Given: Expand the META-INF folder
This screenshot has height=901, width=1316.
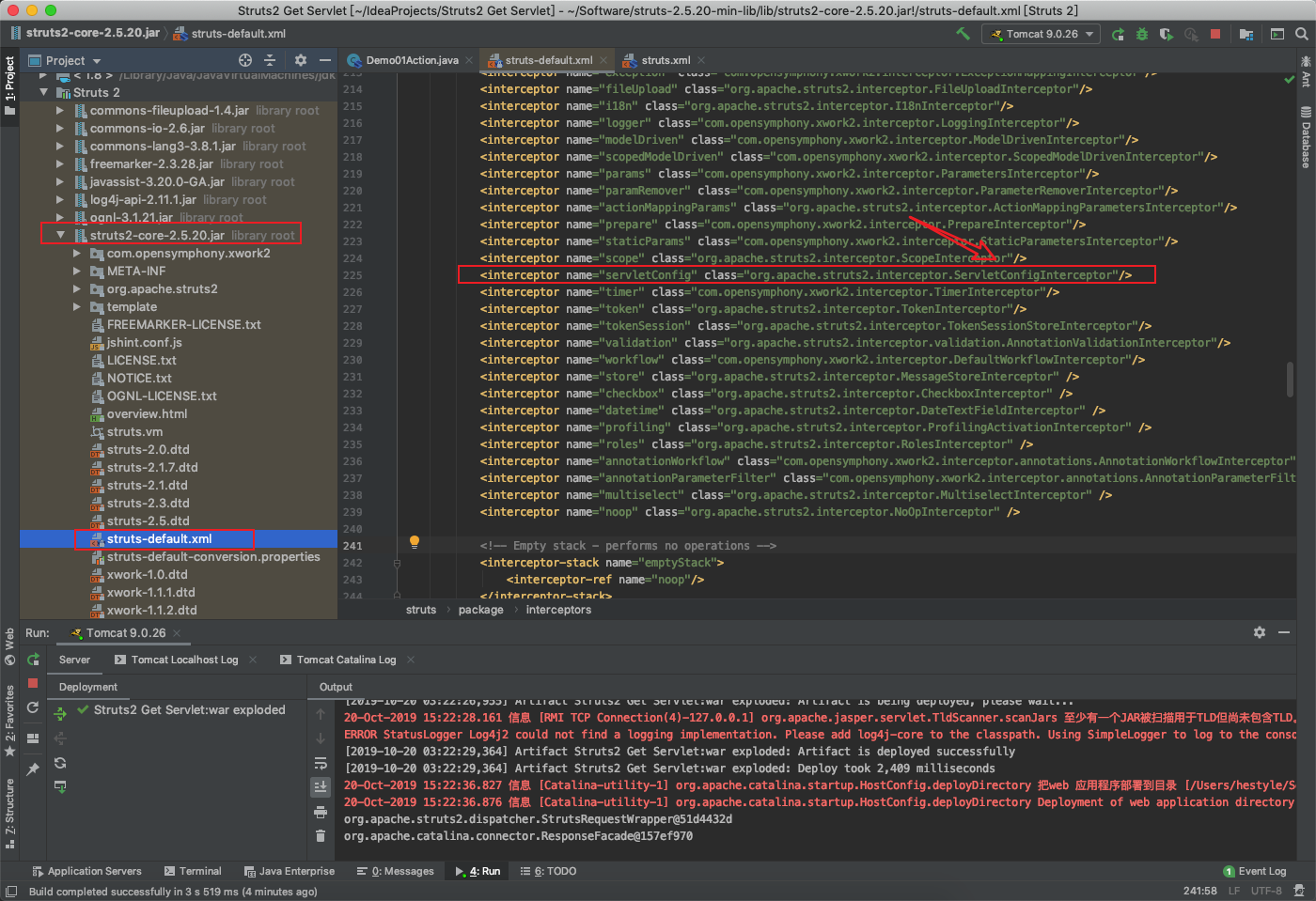Looking at the screenshot, I should pyautogui.click(x=78, y=271).
